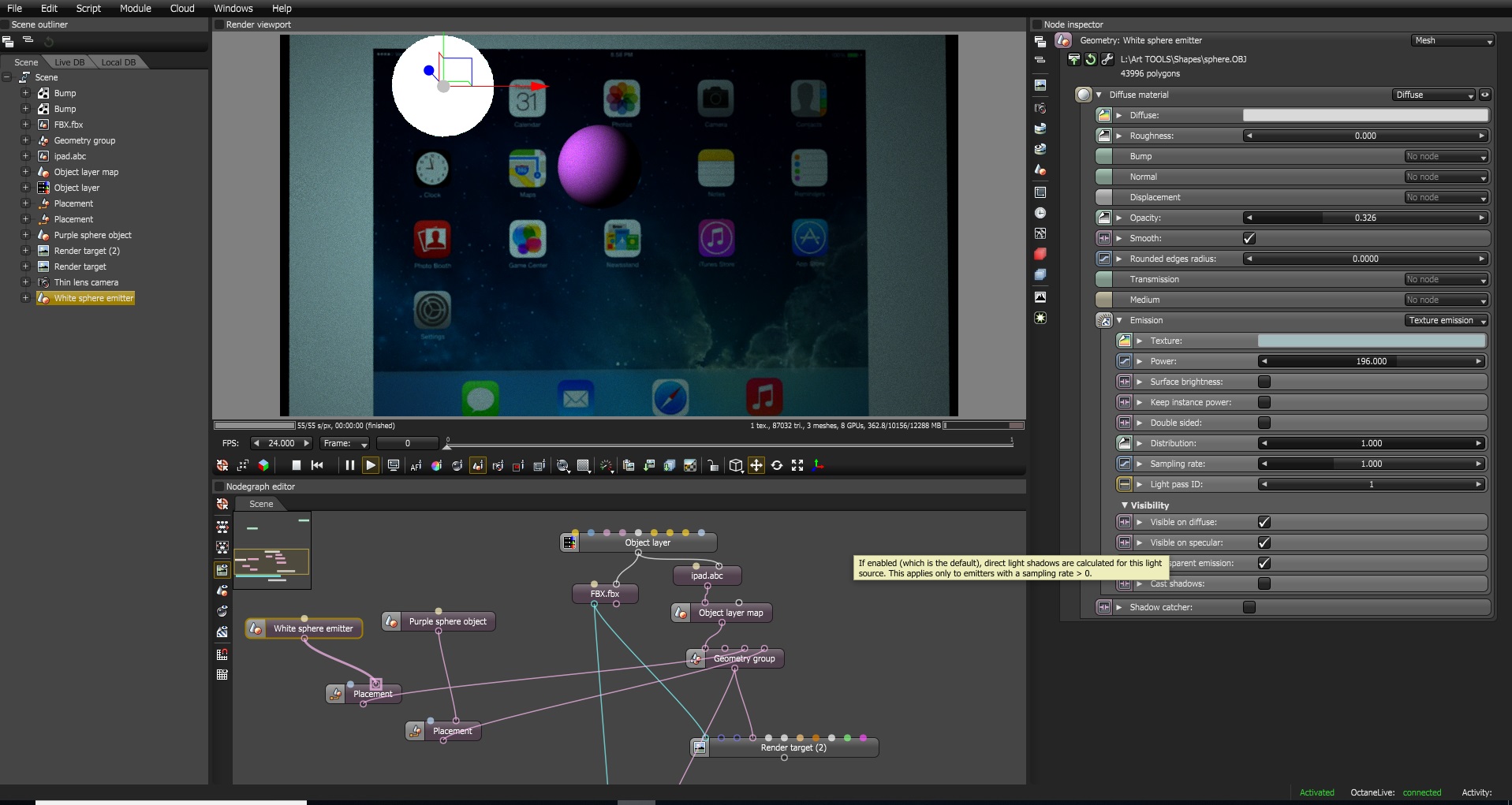Select Render target in scene outliner

(x=80, y=266)
